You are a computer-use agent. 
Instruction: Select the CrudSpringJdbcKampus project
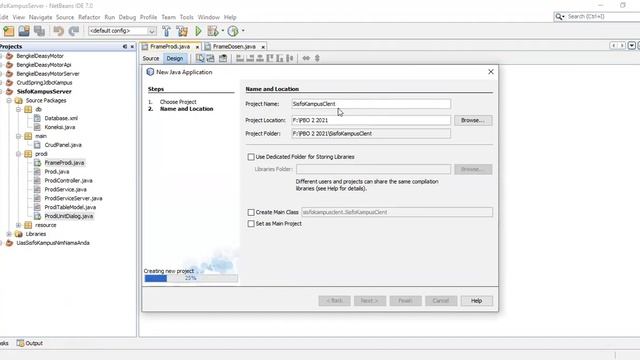coord(44,83)
